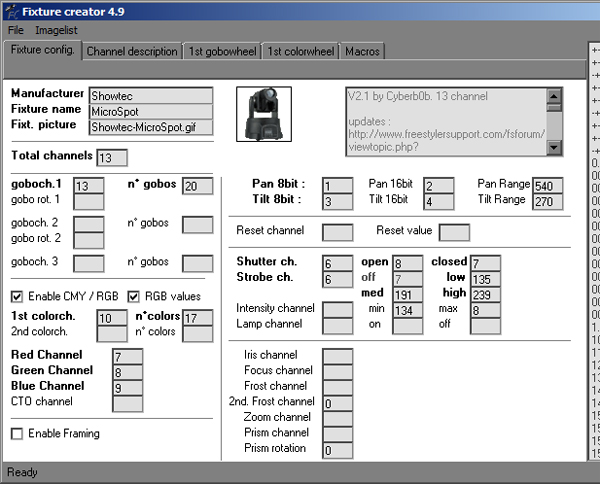Click the Shutter ch. field
The height and width of the screenshot is (484, 600).
coord(338,264)
